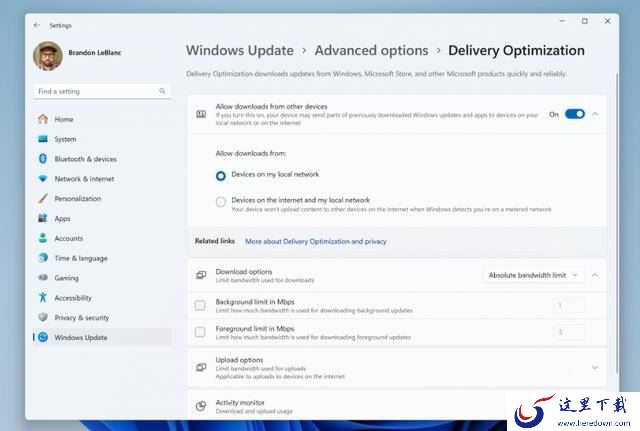The height and width of the screenshot is (431, 640).
Task: Open More about Delivery Optimization and privacy
Action: coord(316,241)
